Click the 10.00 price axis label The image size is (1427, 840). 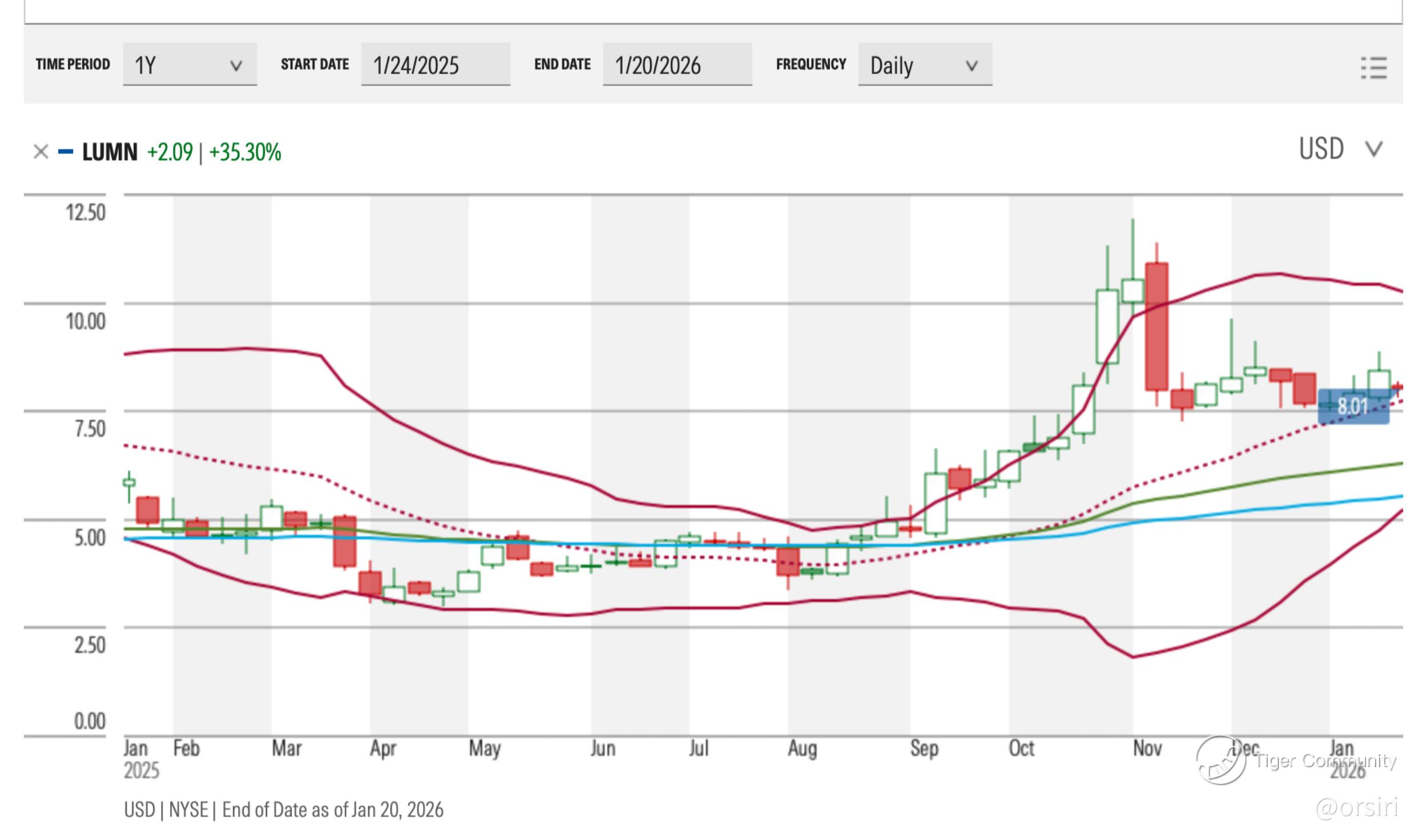pos(86,321)
